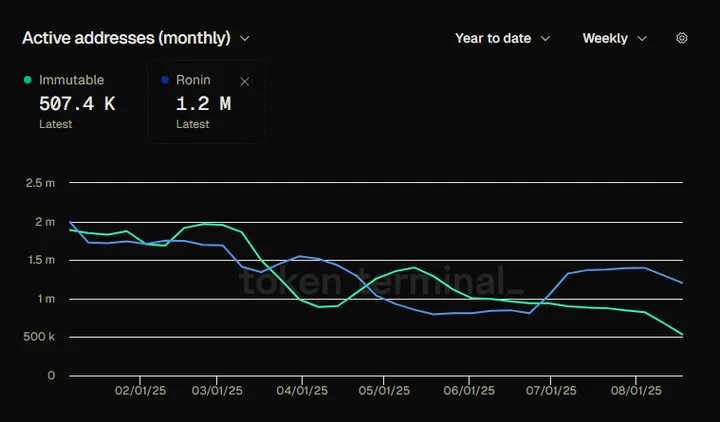Viewport: 720px width, 422px height.
Task: Open the chart settings gear icon
Action: pos(682,38)
